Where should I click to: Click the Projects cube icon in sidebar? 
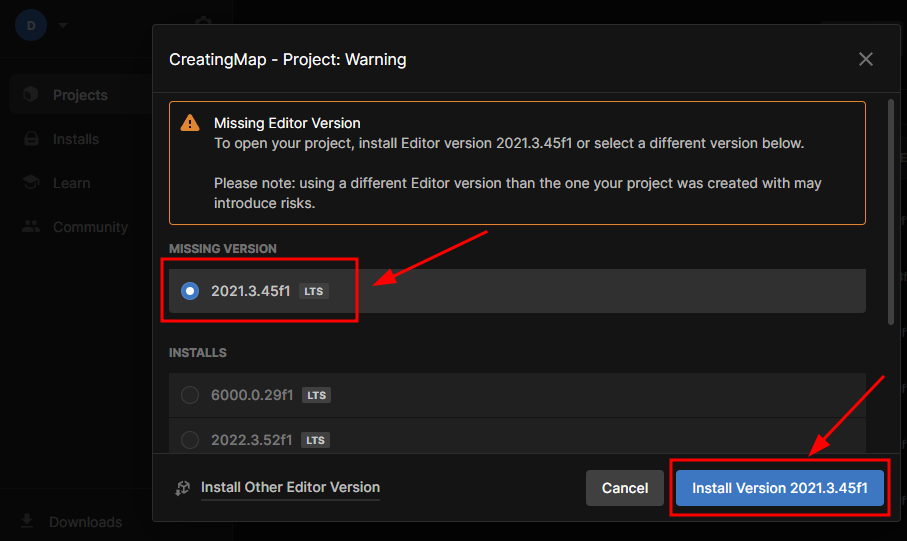tap(31, 95)
